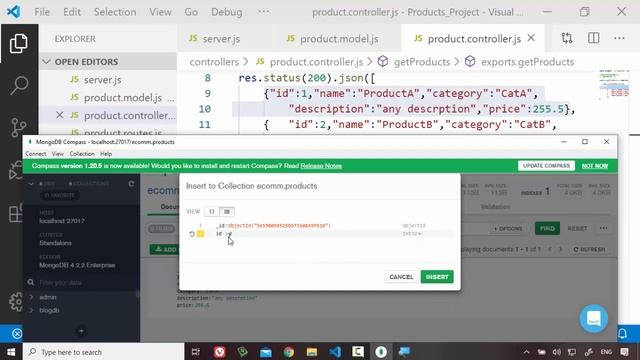Image resolution: width=640 pixels, height=360 pixels.
Task: Open MongoDB Compass taskbar icon
Action: [381, 352]
